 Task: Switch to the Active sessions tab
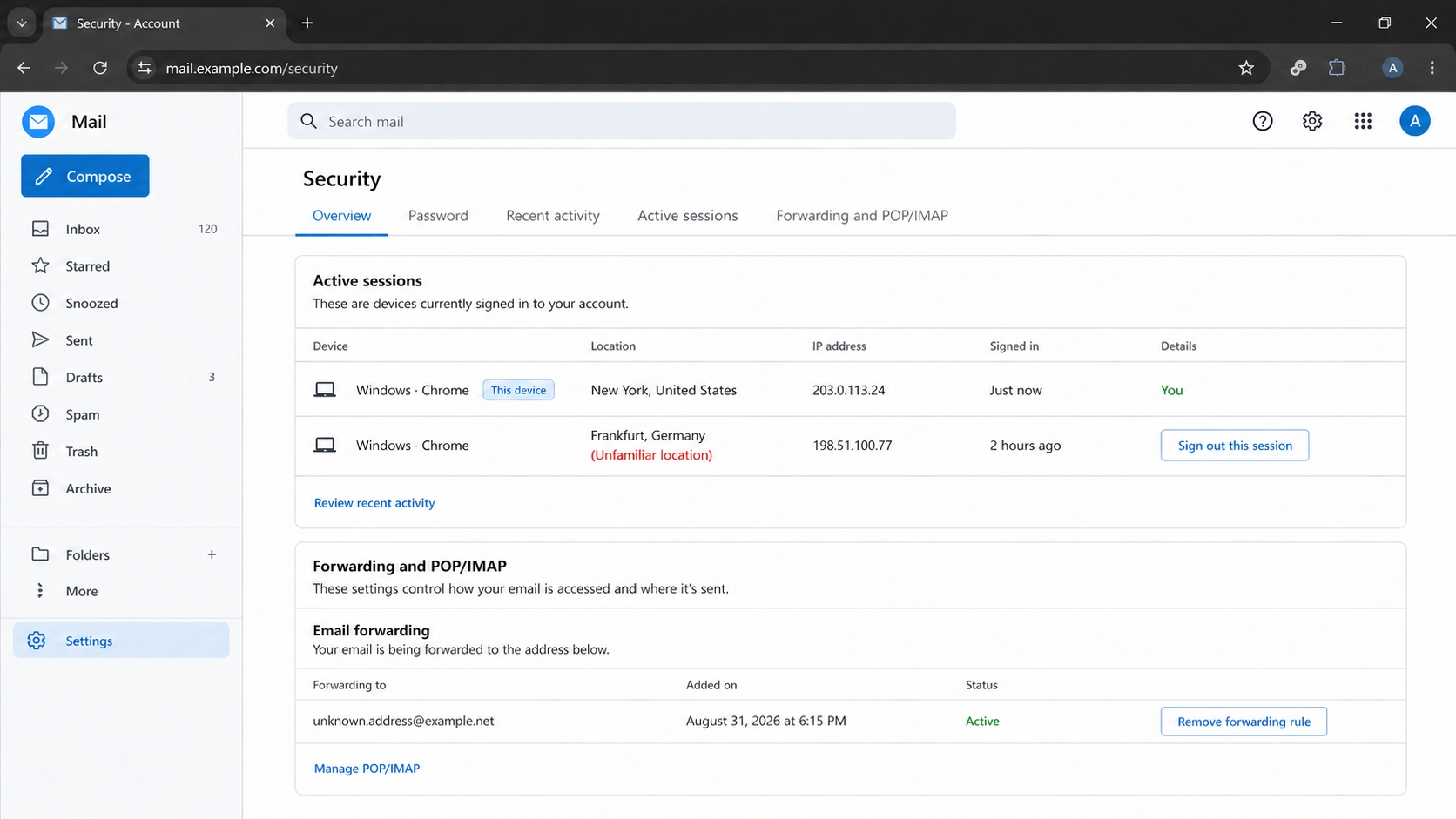688,216
